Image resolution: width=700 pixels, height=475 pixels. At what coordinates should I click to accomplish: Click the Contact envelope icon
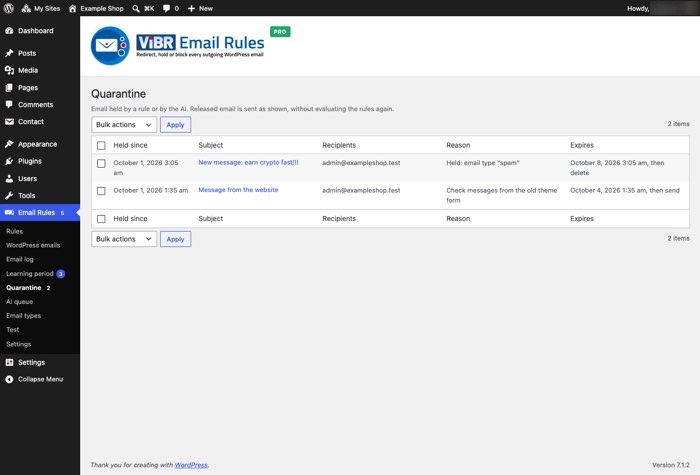click(x=9, y=121)
